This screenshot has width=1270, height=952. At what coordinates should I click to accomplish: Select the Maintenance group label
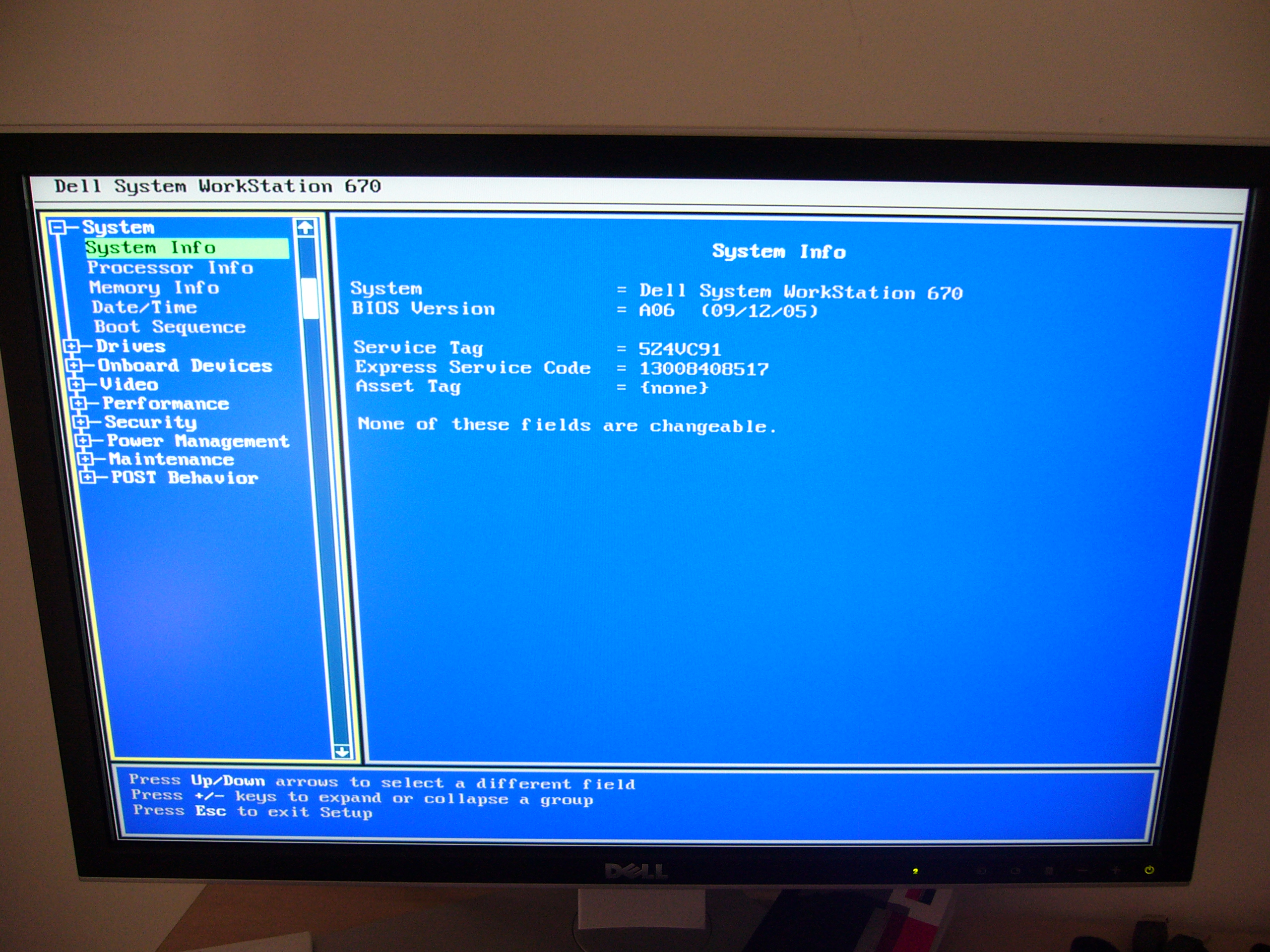point(172,460)
